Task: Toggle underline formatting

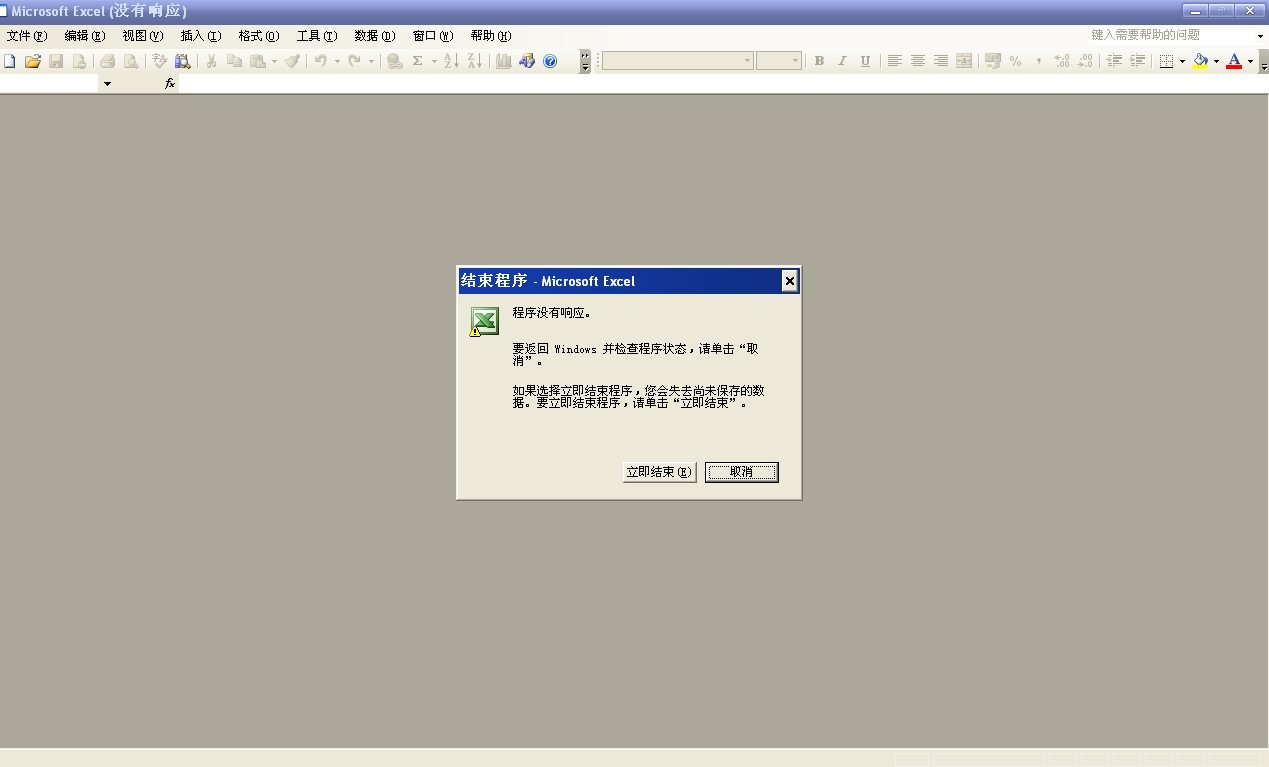Action: (865, 60)
